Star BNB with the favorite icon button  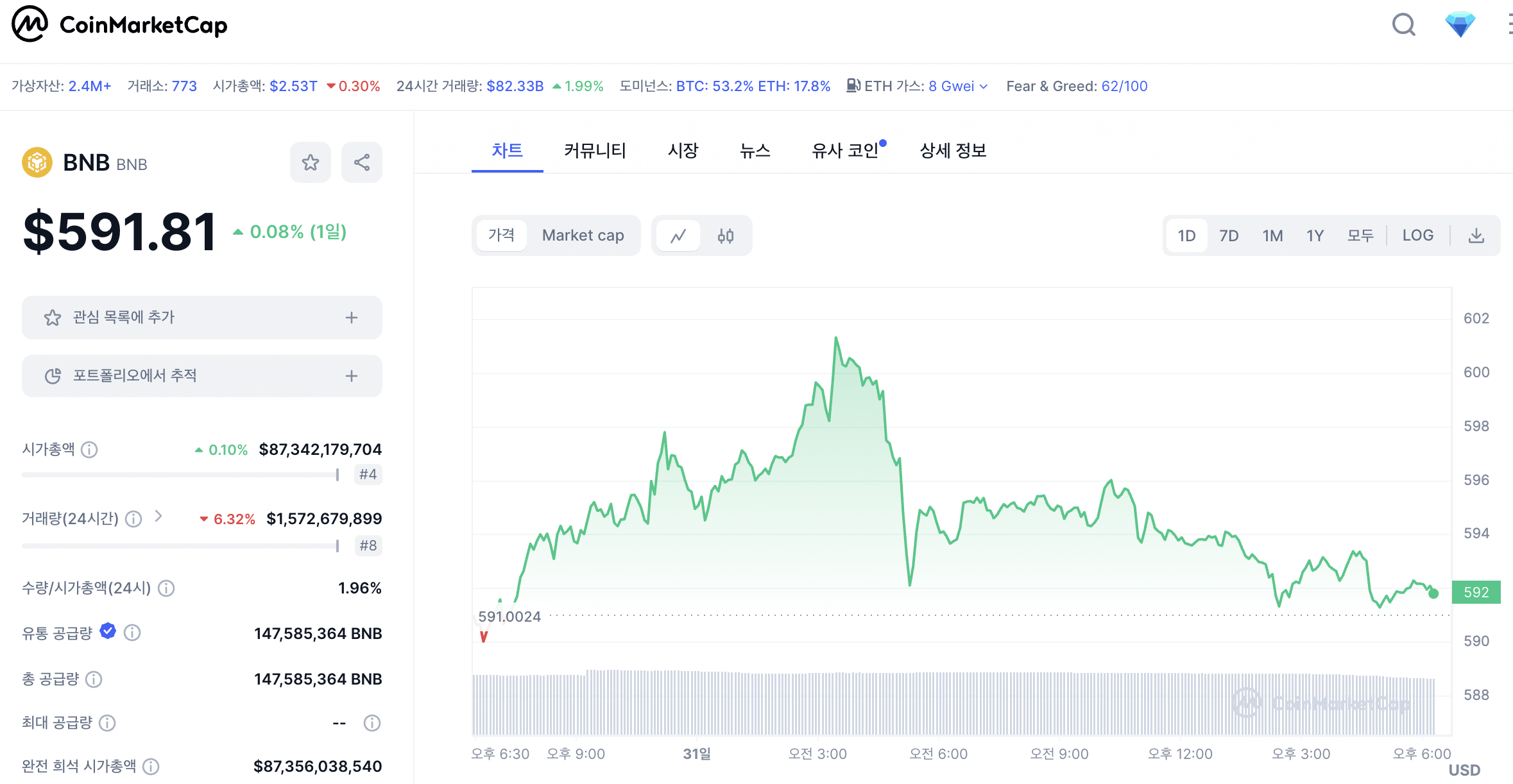[311, 162]
